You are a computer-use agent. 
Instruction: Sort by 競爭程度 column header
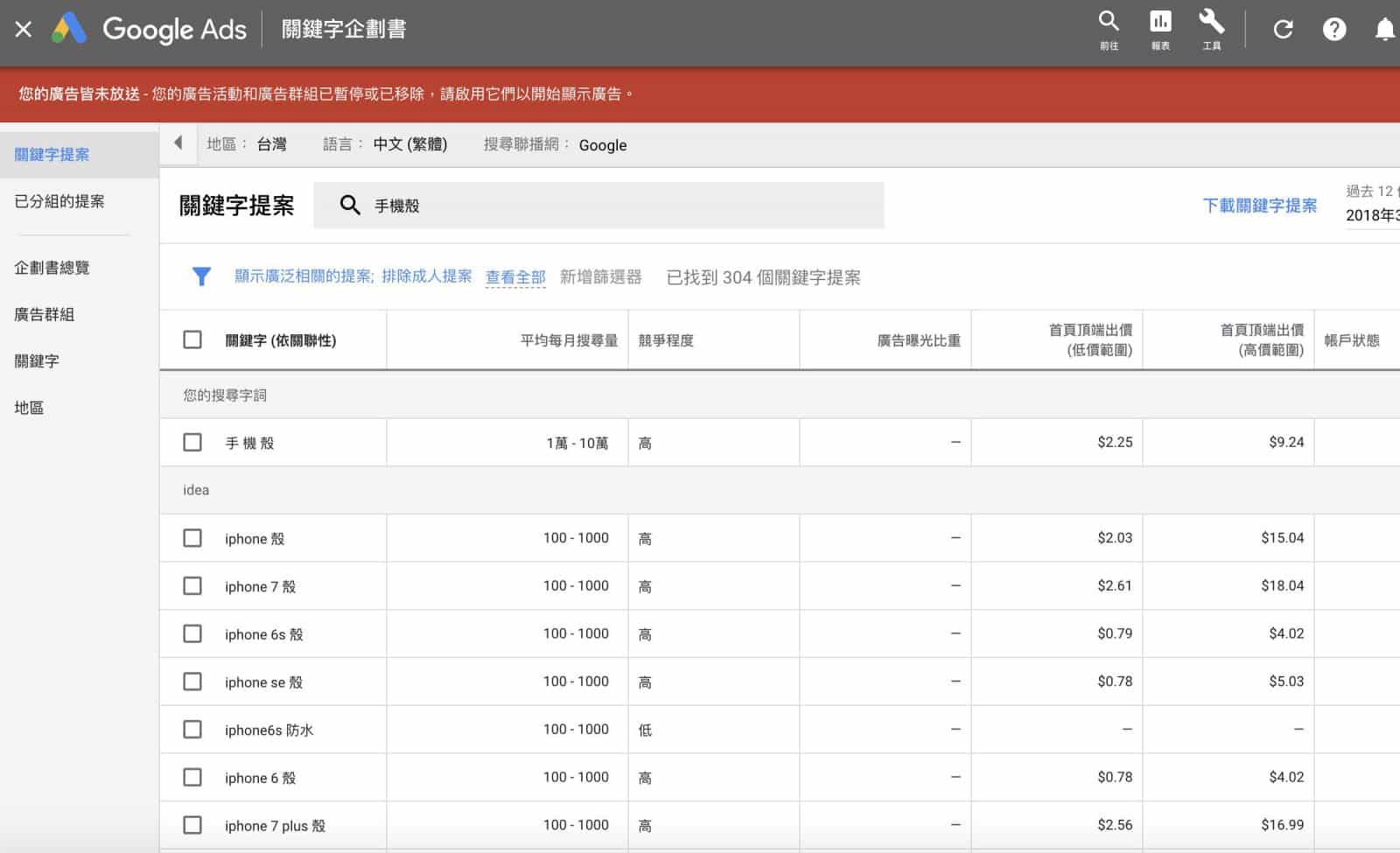click(x=666, y=340)
